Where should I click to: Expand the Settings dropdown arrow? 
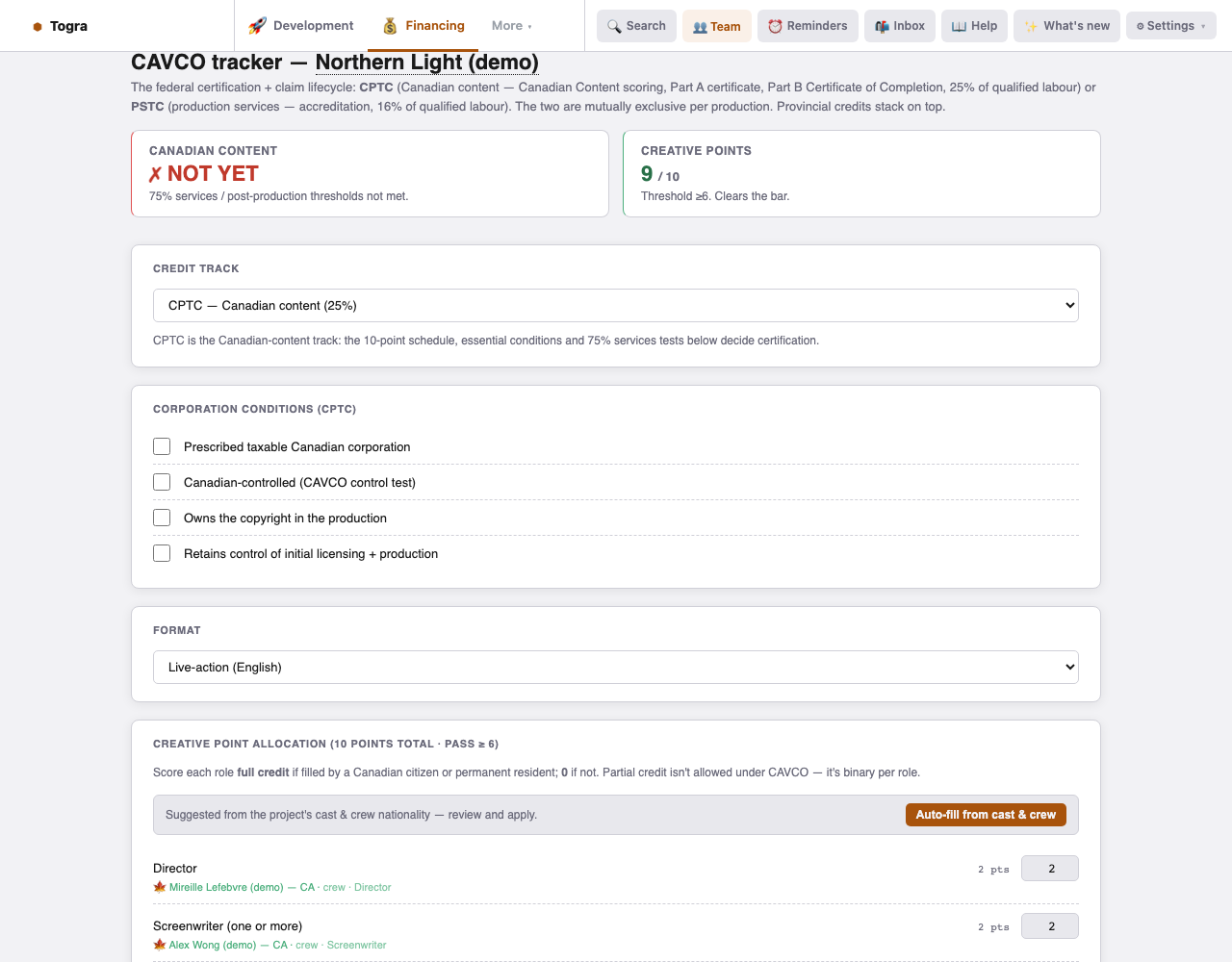(x=1203, y=27)
